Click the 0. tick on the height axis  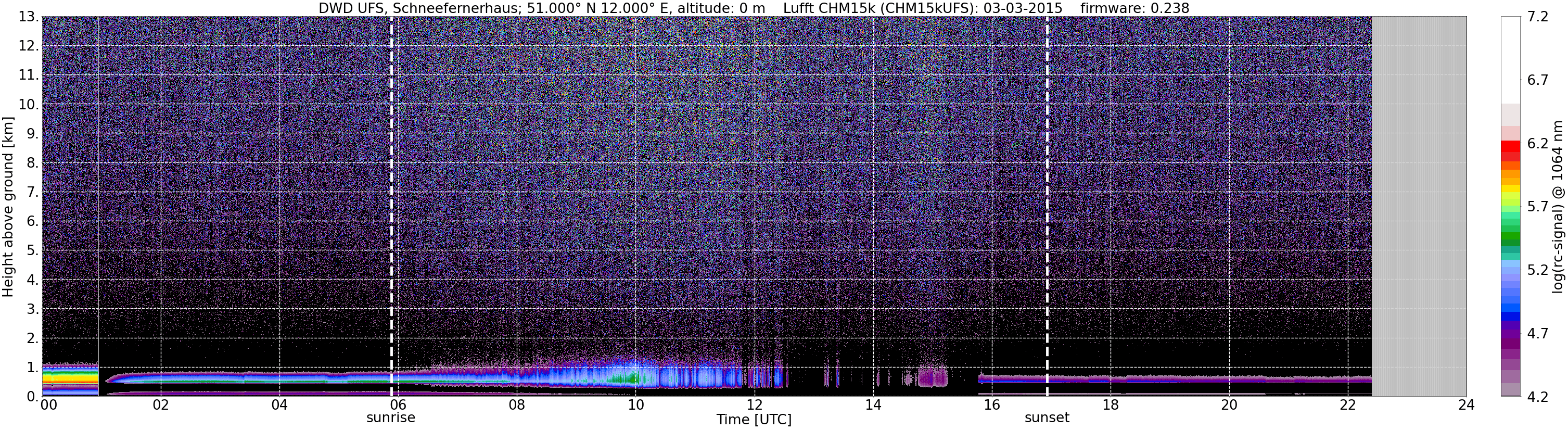click(32, 397)
